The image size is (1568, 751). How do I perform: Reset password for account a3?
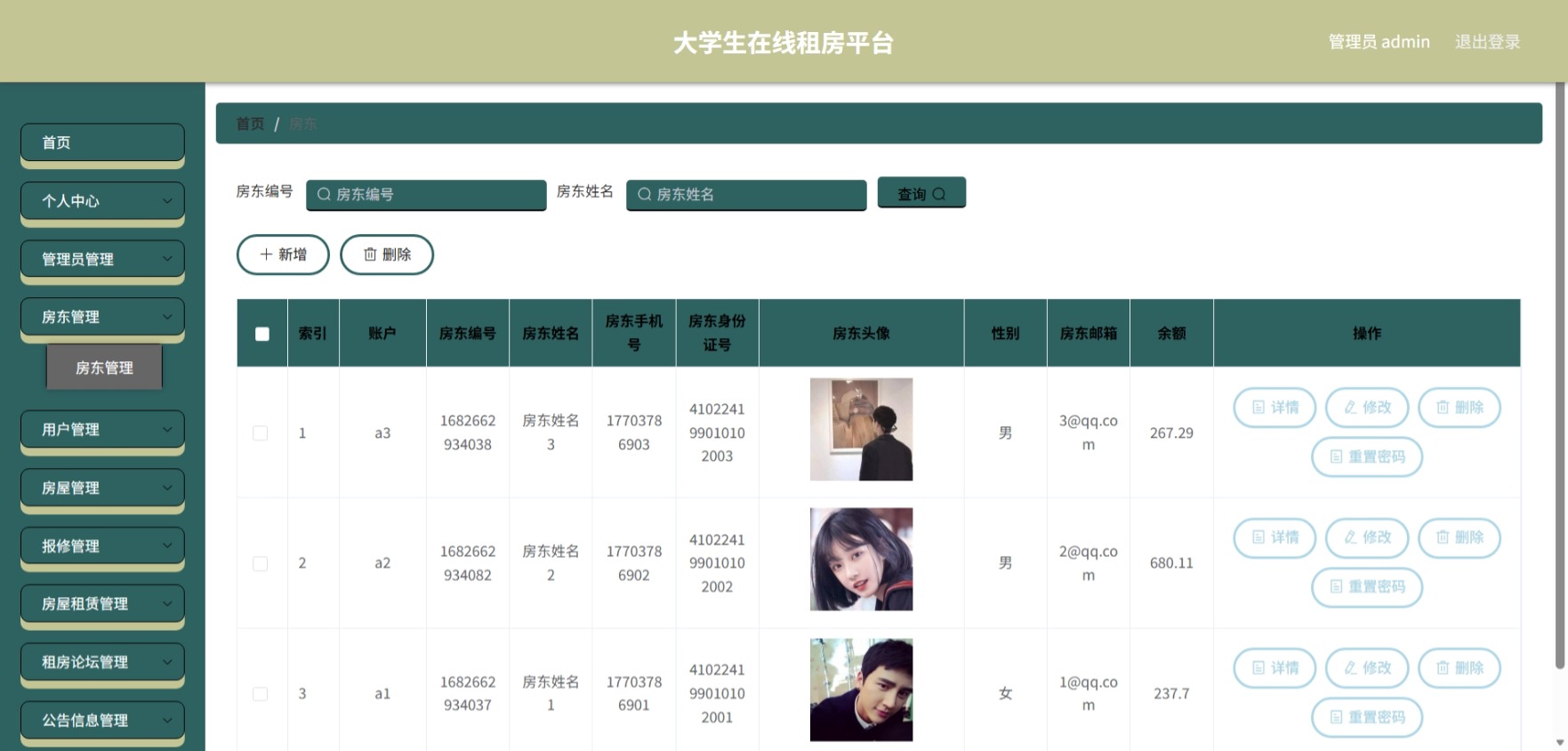pos(1367,456)
